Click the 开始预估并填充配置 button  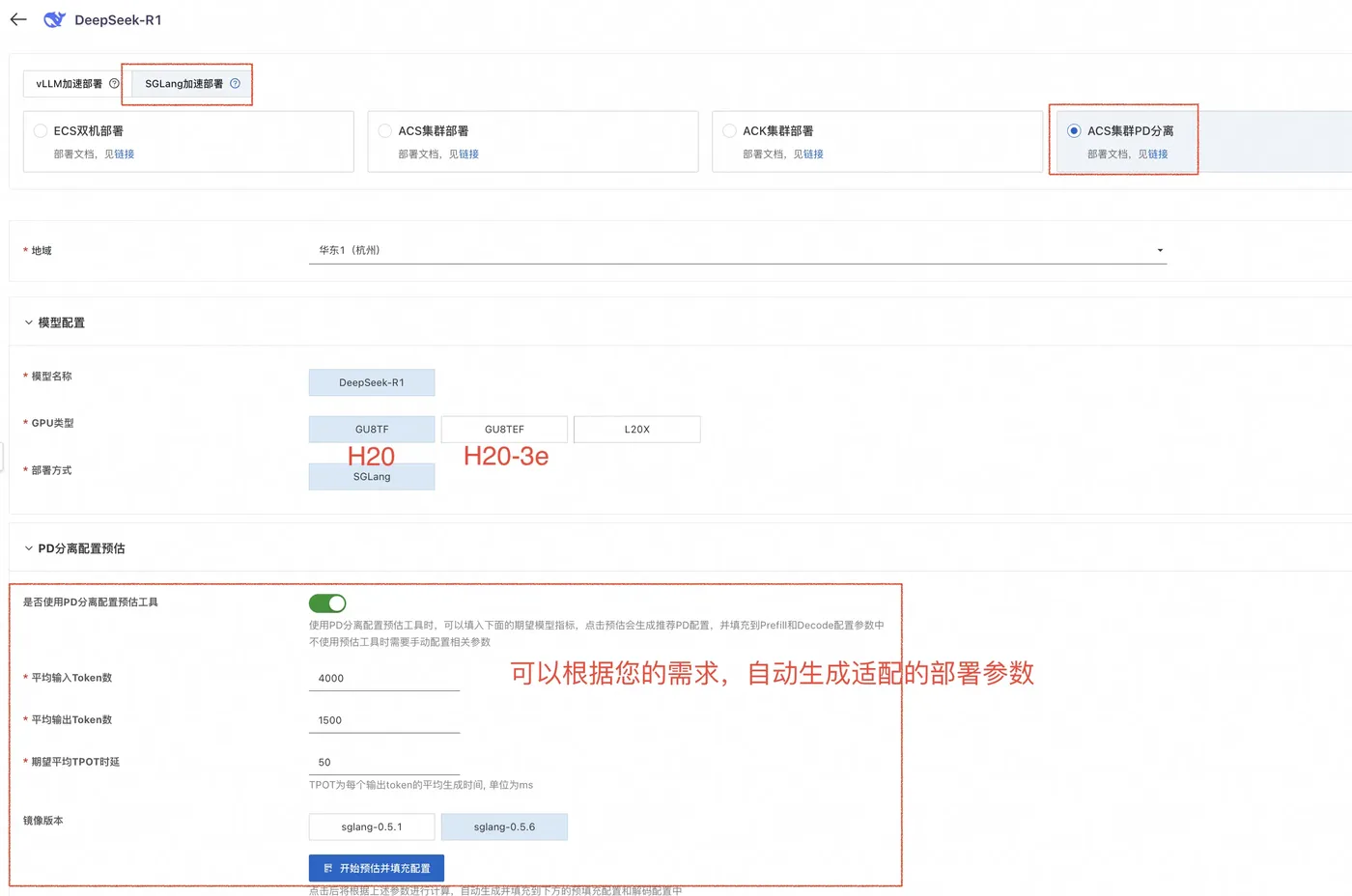(377, 868)
